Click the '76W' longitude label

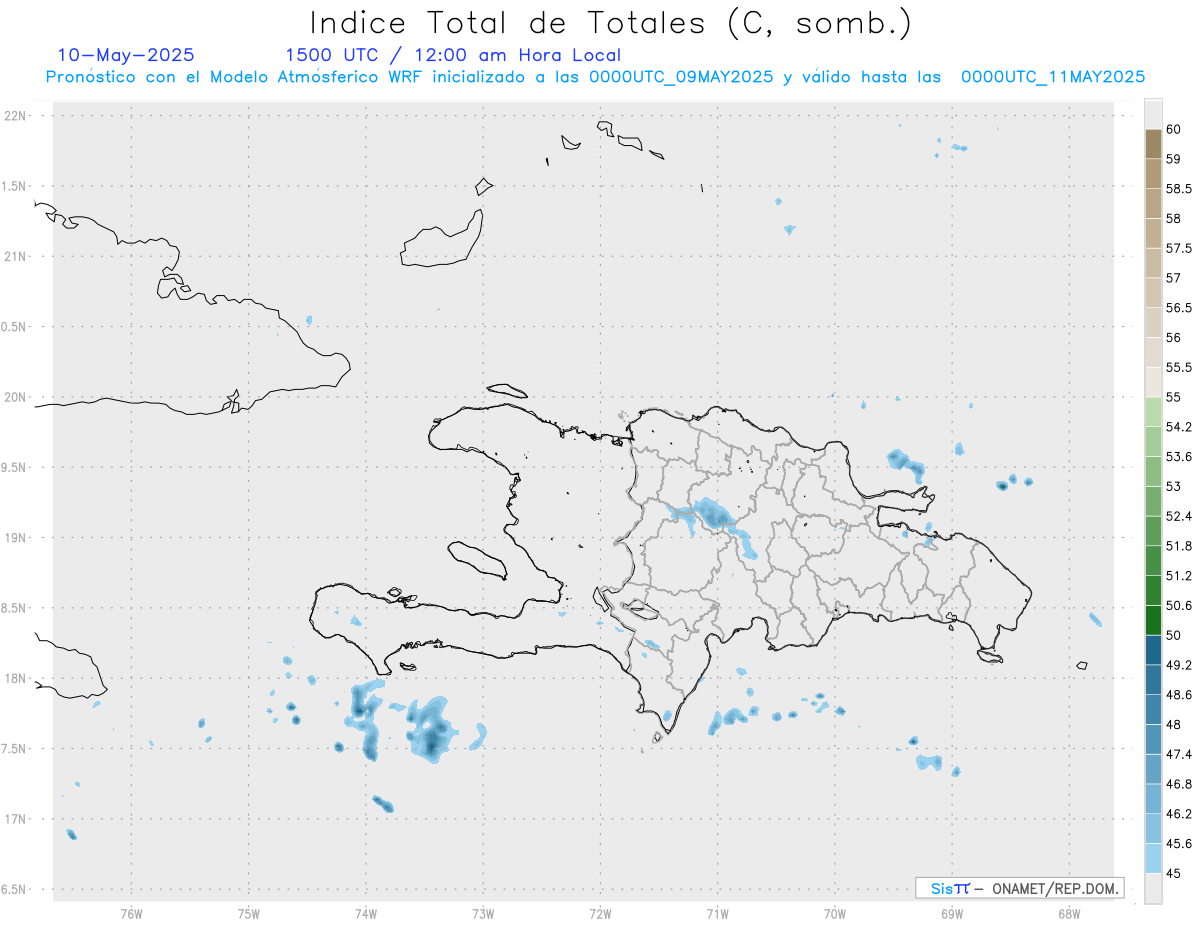coord(131,913)
